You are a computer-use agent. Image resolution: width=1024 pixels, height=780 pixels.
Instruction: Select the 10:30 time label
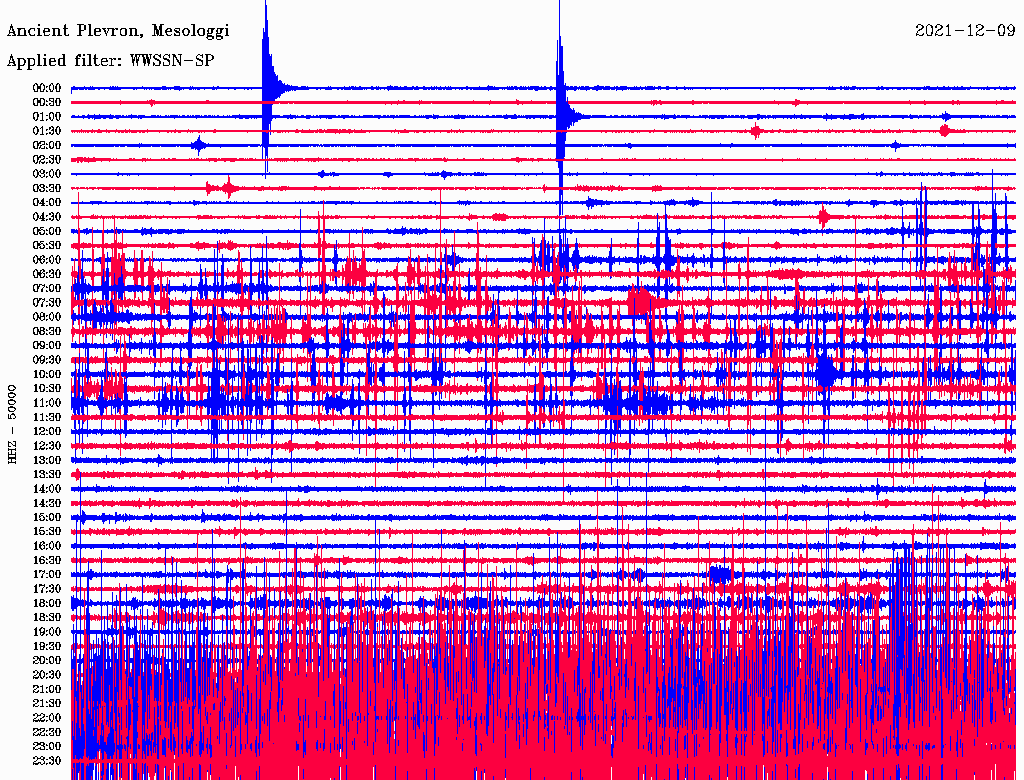point(47,389)
